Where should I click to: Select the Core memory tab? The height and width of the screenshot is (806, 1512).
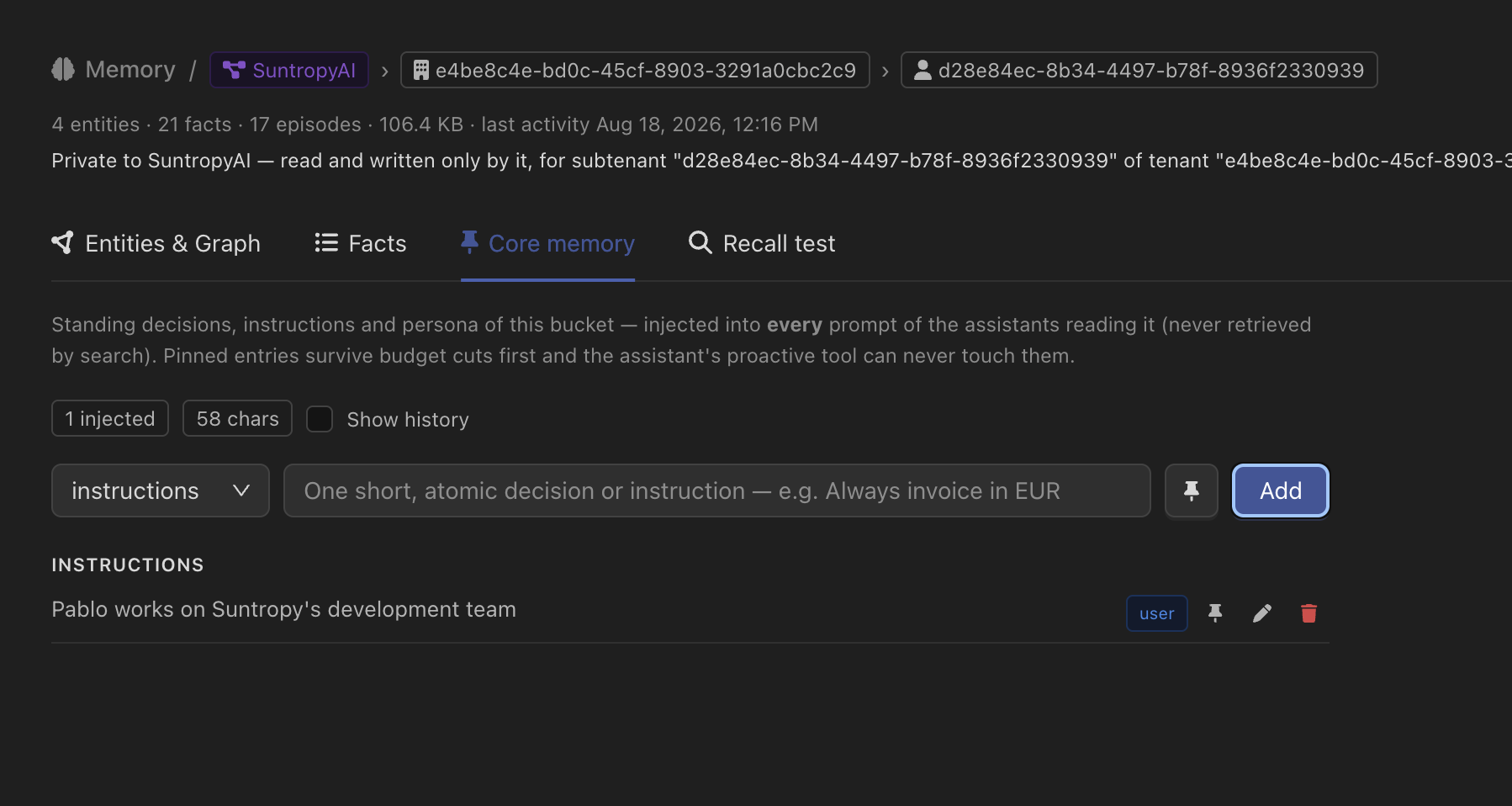(547, 243)
